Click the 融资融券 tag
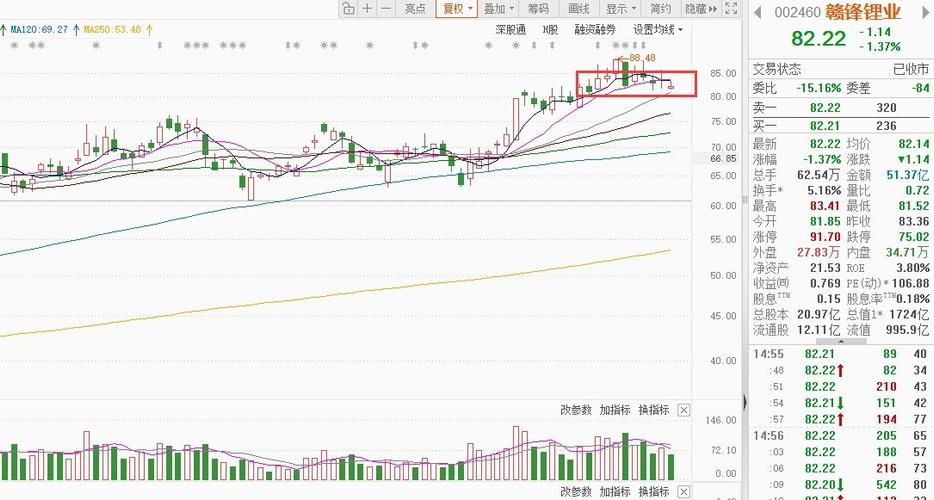 [x=594, y=29]
